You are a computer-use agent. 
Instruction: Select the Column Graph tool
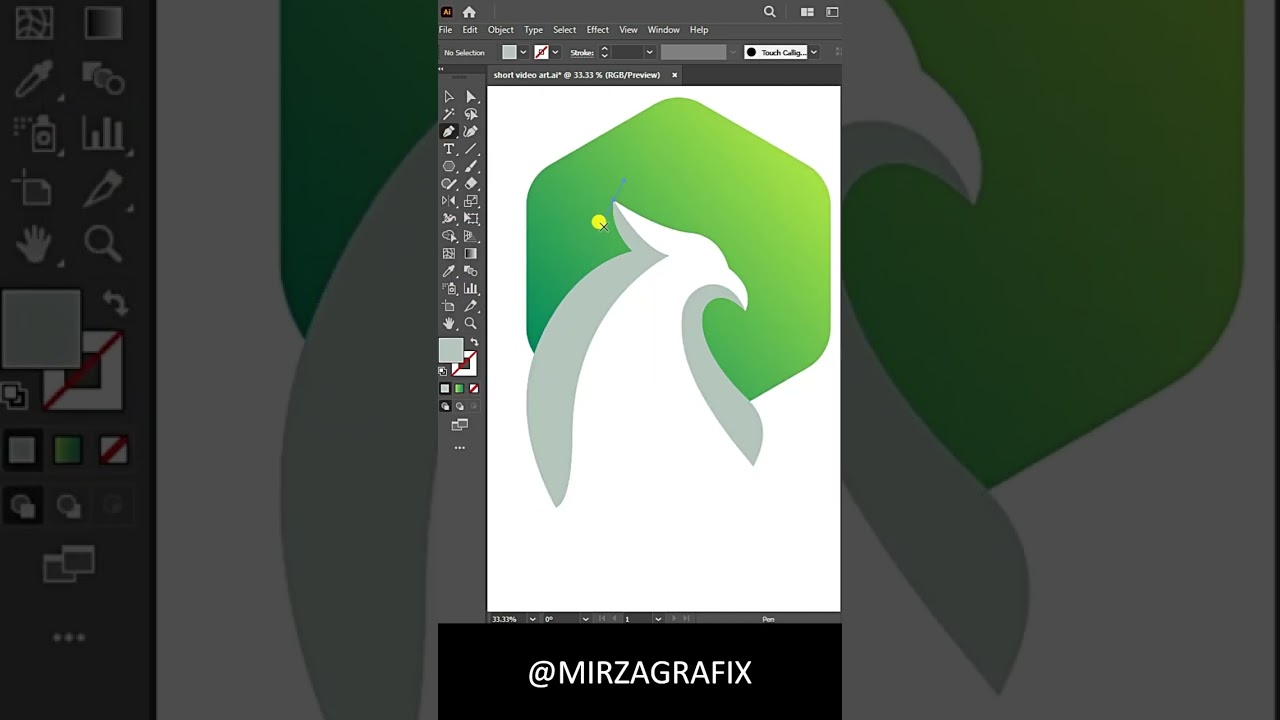click(x=471, y=289)
